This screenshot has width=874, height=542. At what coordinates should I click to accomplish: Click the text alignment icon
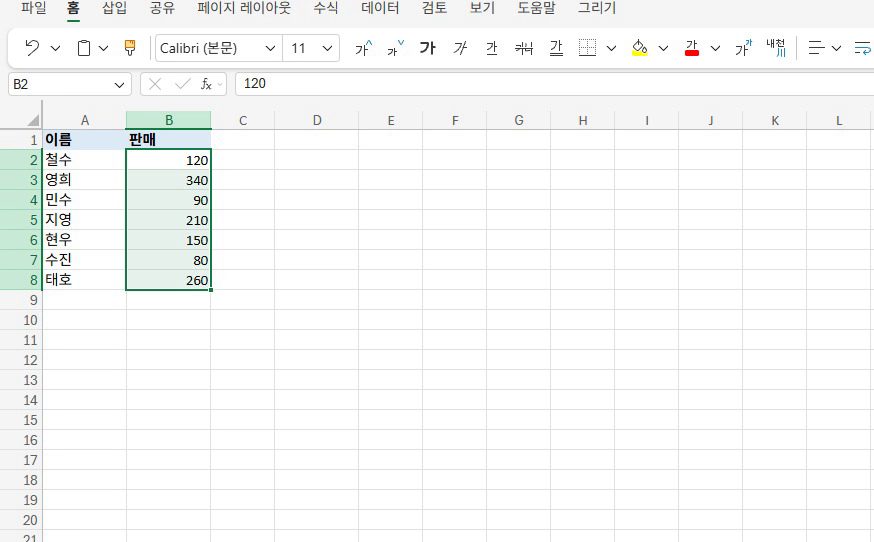tap(817, 48)
